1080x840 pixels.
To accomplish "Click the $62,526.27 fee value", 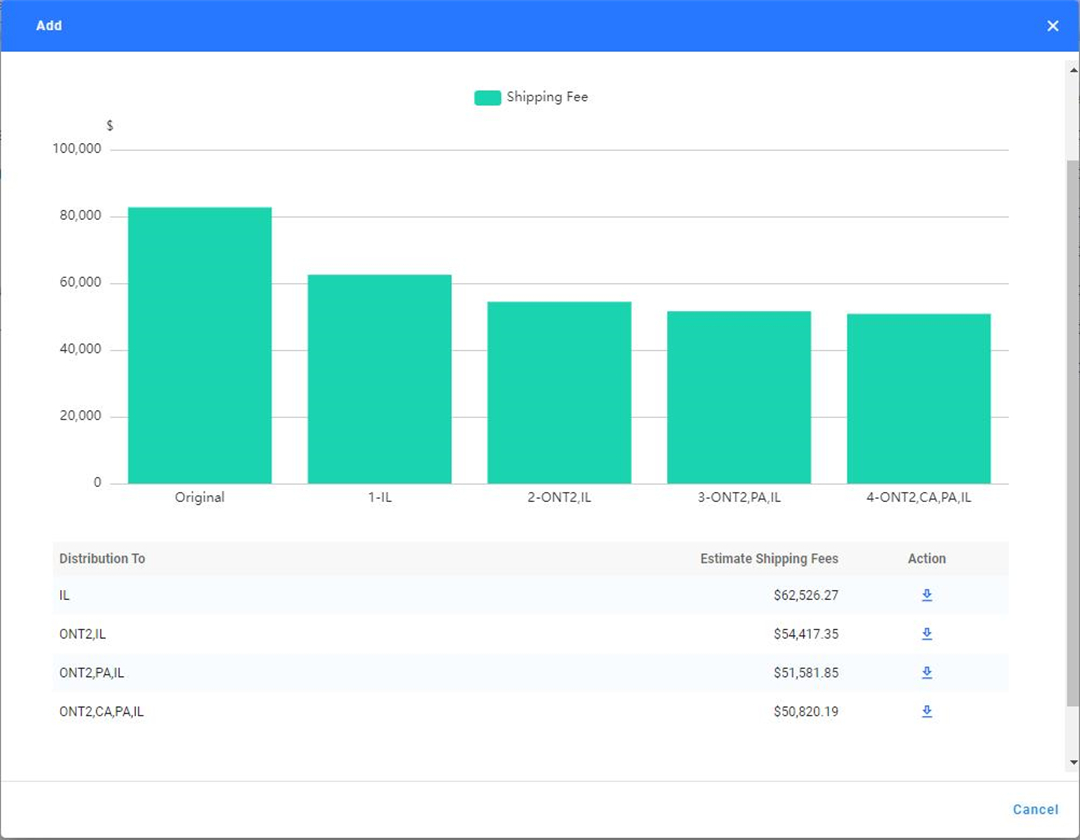I will click(x=806, y=596).
